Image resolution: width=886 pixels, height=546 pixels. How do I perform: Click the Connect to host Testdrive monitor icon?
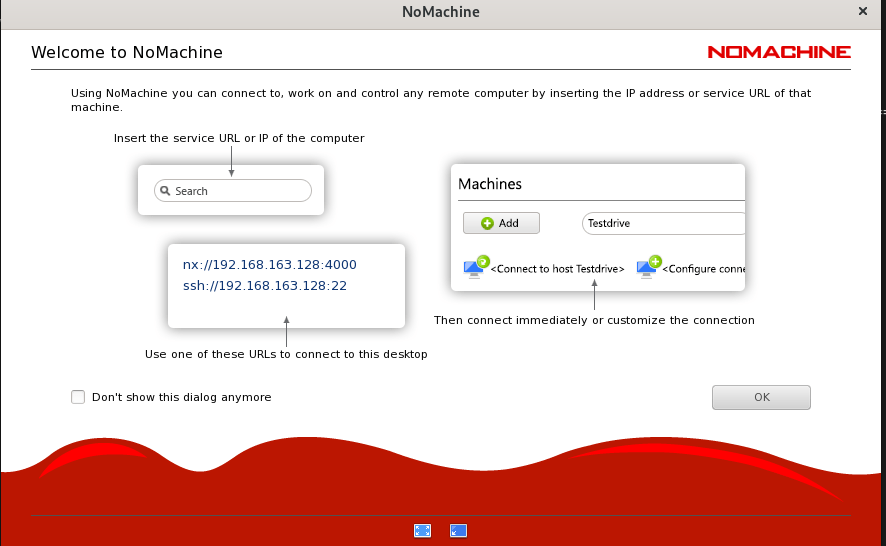point(476,267)
